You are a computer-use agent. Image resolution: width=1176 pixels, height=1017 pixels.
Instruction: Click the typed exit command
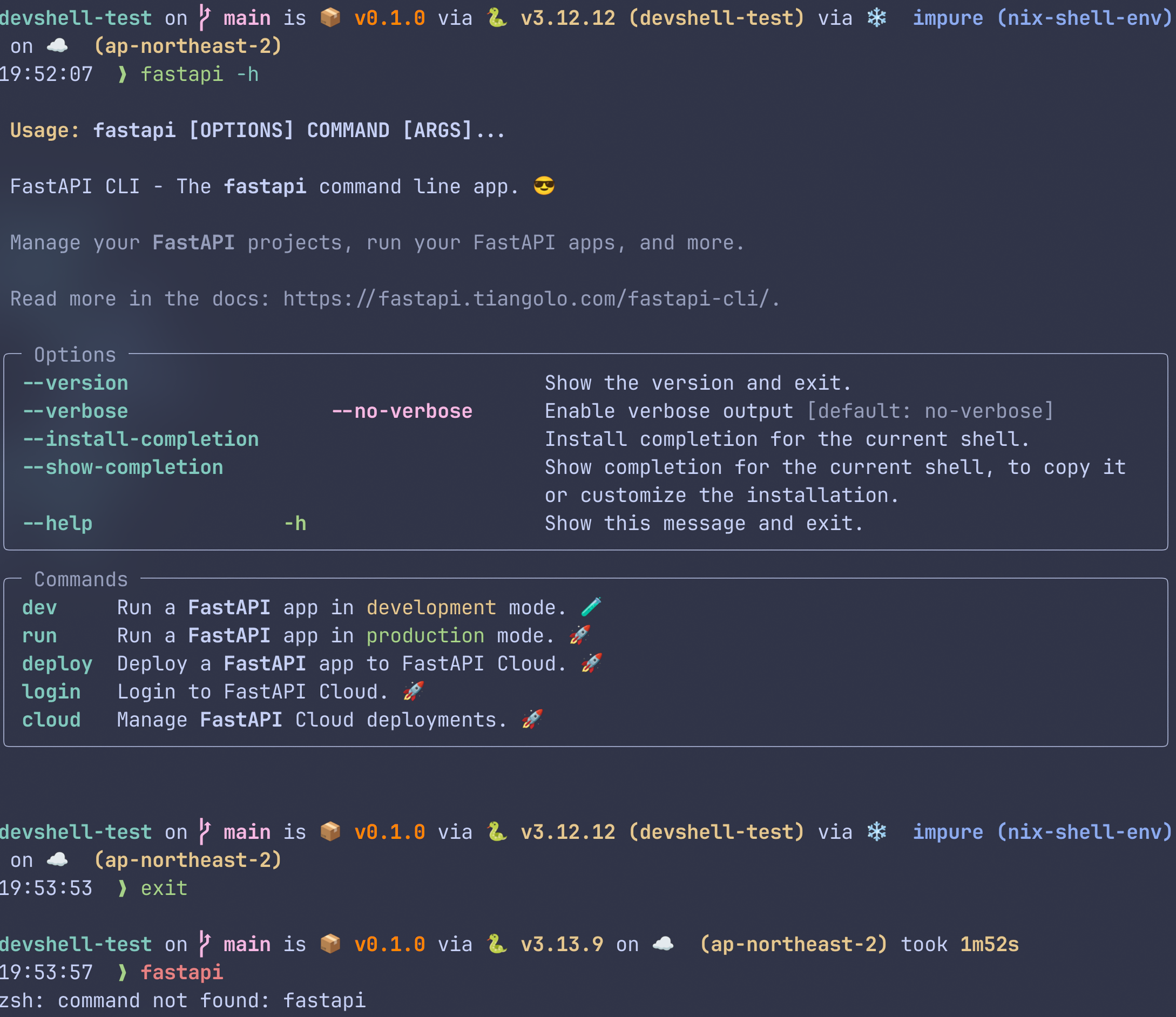coord(164,888)
